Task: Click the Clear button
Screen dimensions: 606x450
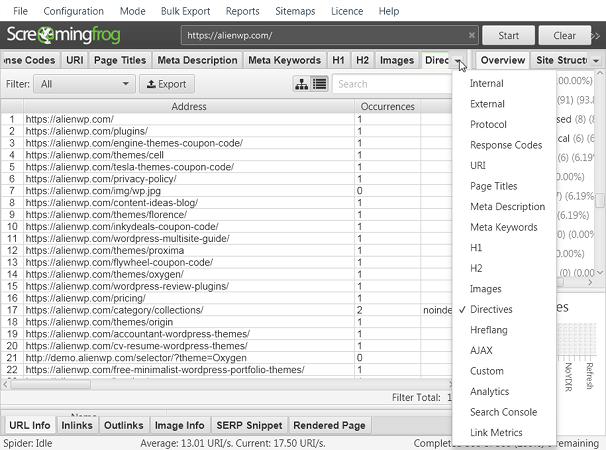Action: coord(565,36)
